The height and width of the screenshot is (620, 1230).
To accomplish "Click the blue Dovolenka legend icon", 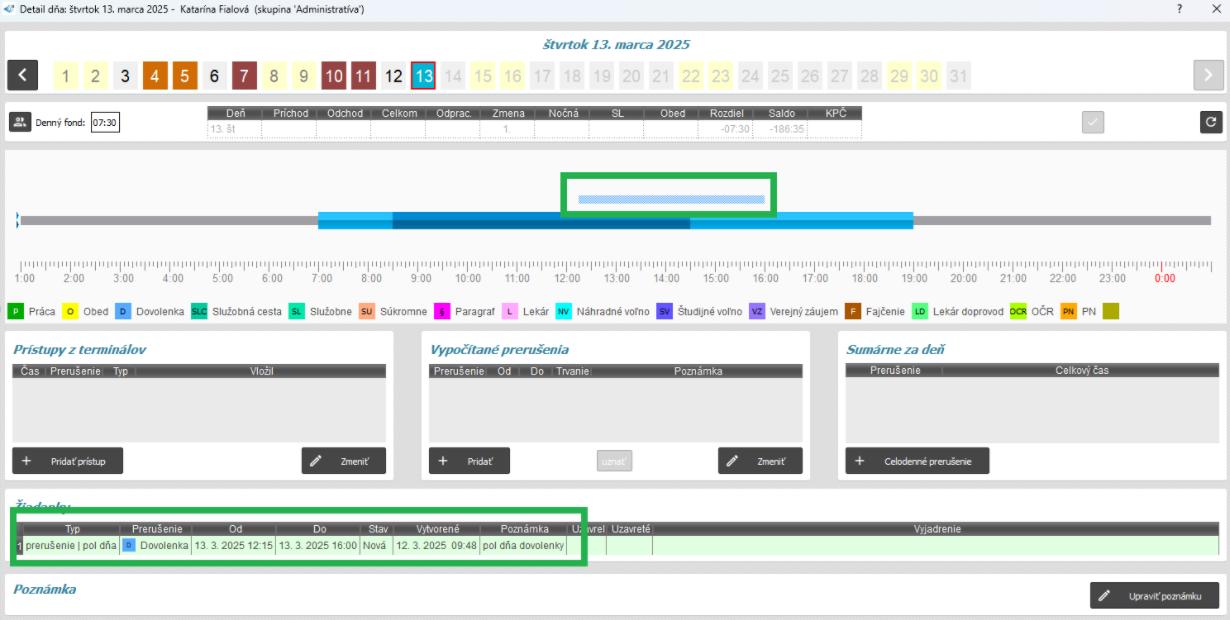I will pyautogui.click(x=122, y=312).
